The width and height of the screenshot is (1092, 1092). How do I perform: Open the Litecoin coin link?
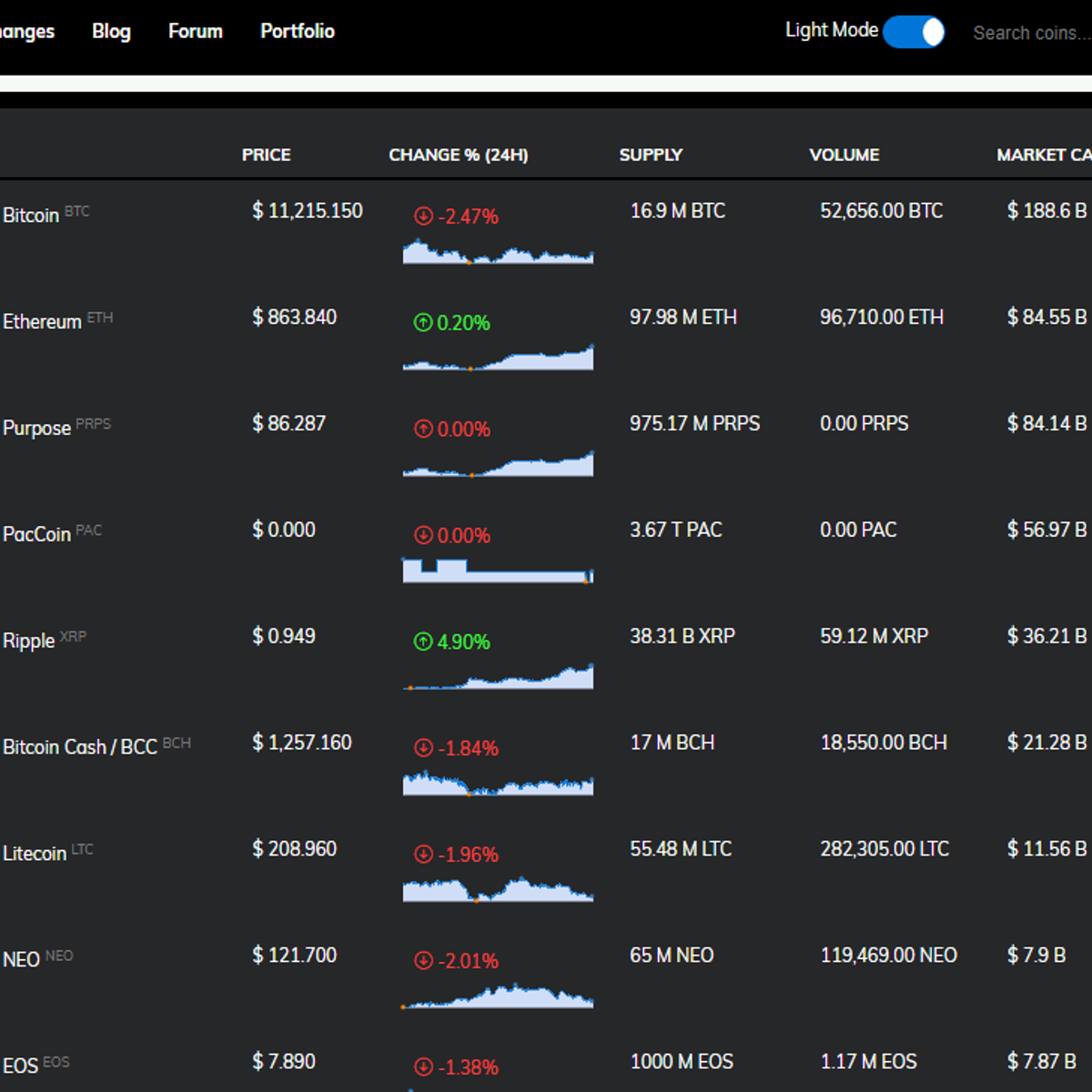pos(35,854)
